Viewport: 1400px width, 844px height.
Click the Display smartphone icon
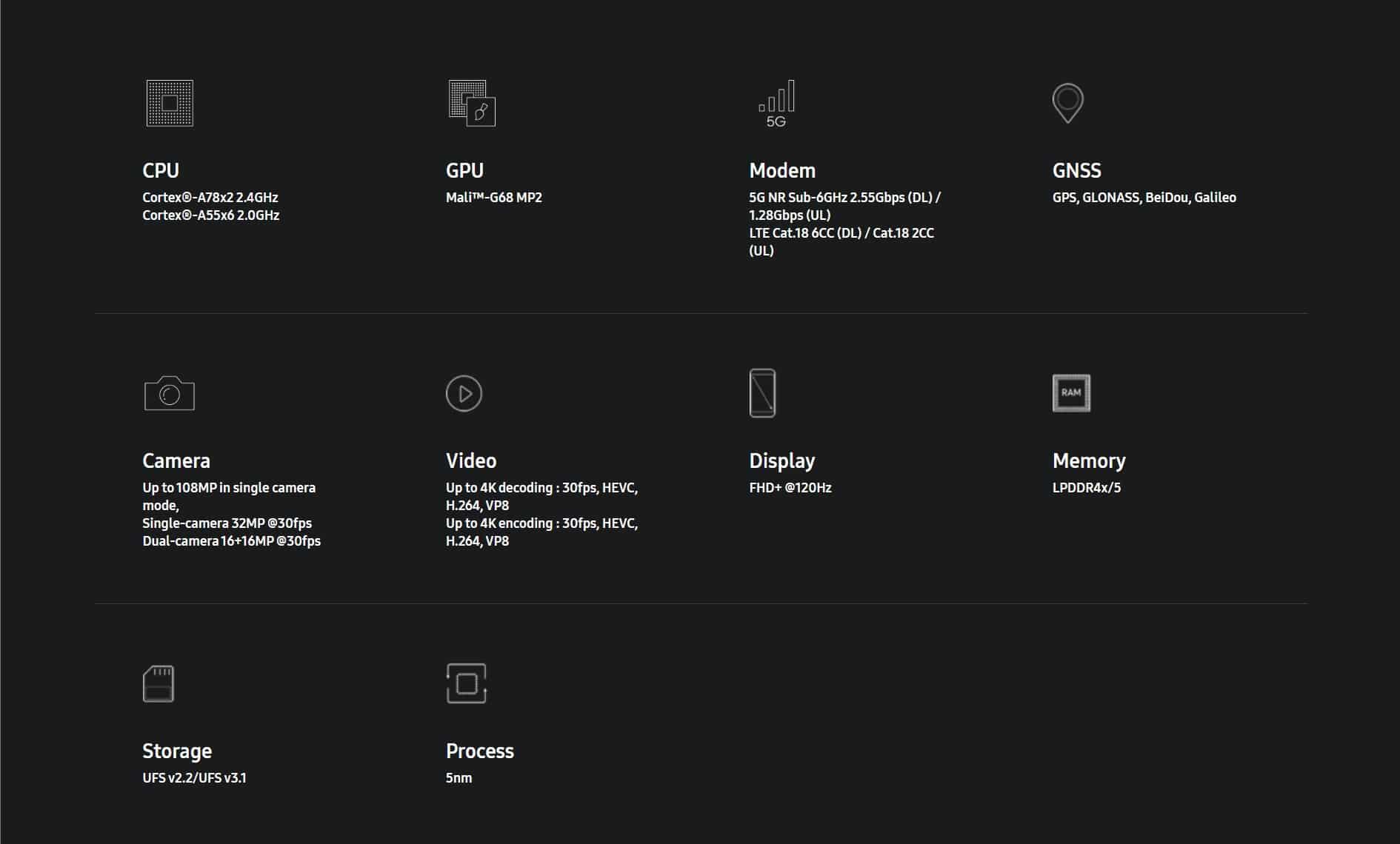coord(762,393)
